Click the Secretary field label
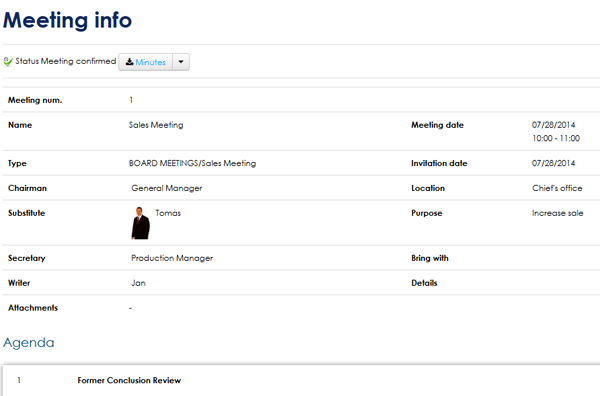 pos(26,258)
